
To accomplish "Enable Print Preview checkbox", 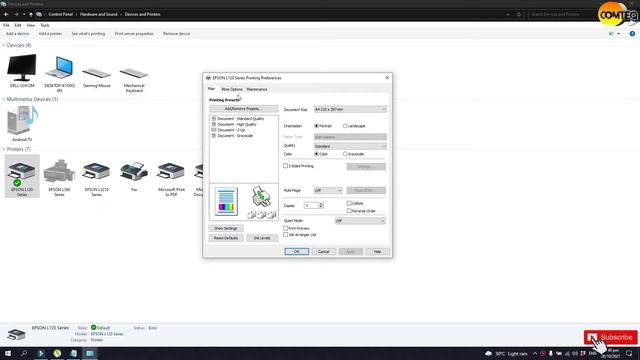I will coord(285,228).
